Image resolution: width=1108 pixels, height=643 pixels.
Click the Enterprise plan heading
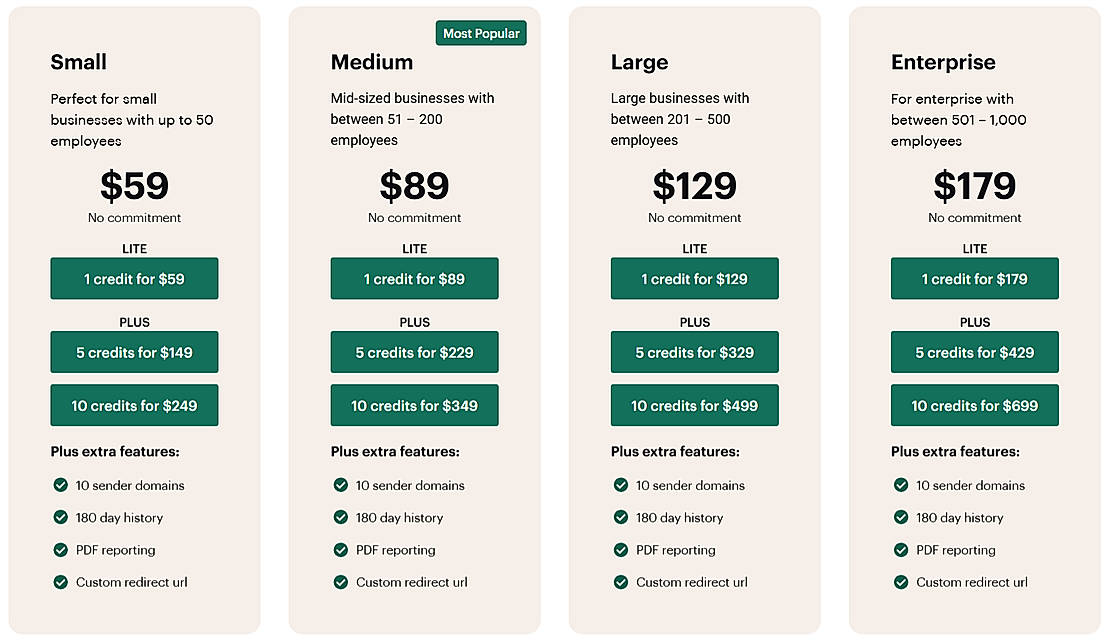tap(943, 62)
